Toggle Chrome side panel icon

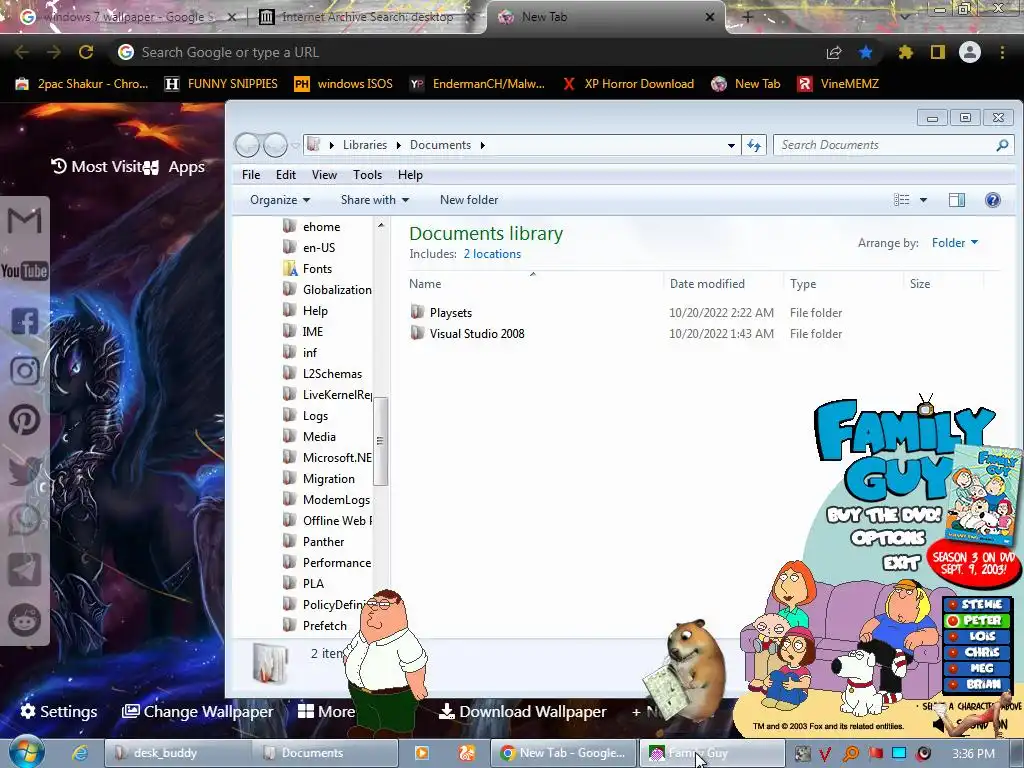pyautogui.click(x=938, y=52)
